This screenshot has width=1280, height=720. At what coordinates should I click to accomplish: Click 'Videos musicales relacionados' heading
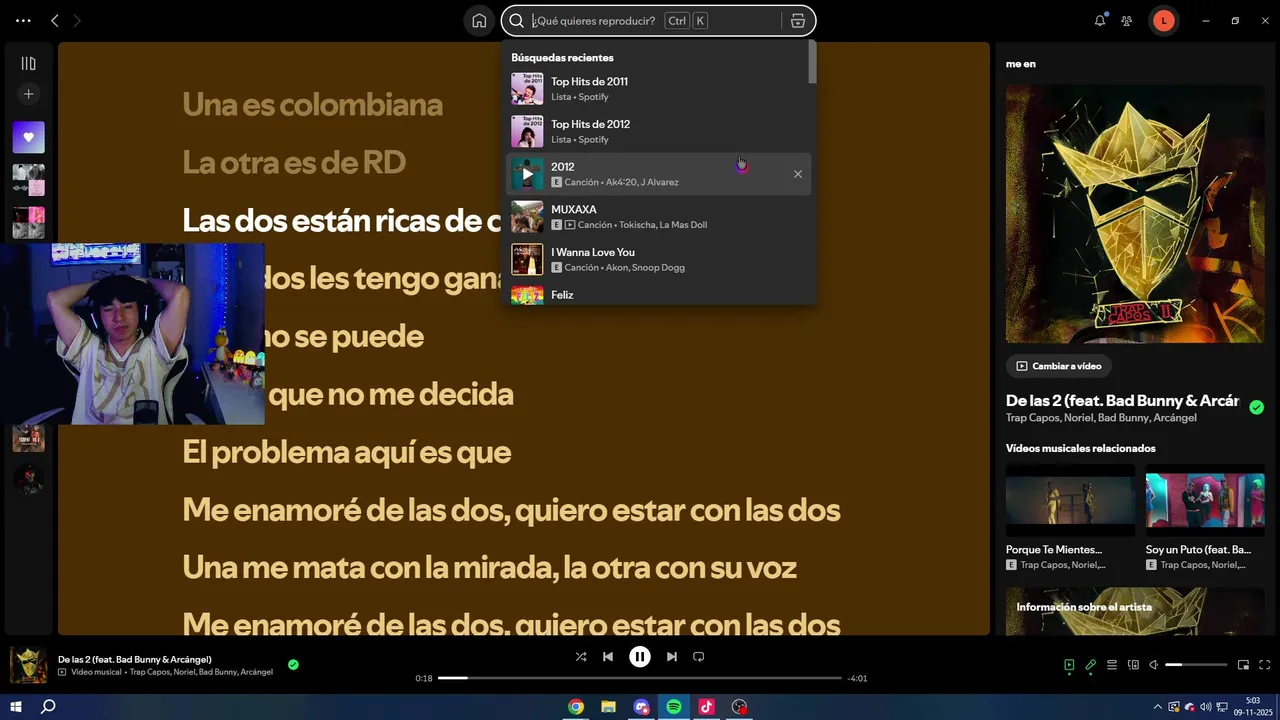1081,448
